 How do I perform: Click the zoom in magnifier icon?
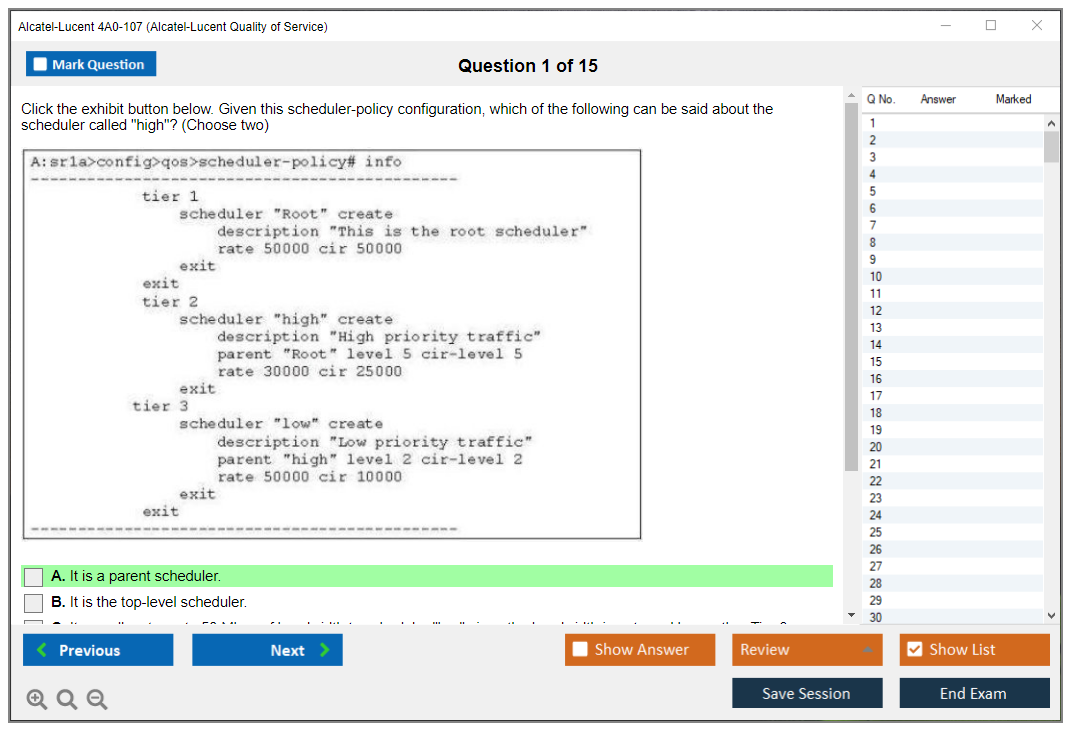(x=37, y=700)
